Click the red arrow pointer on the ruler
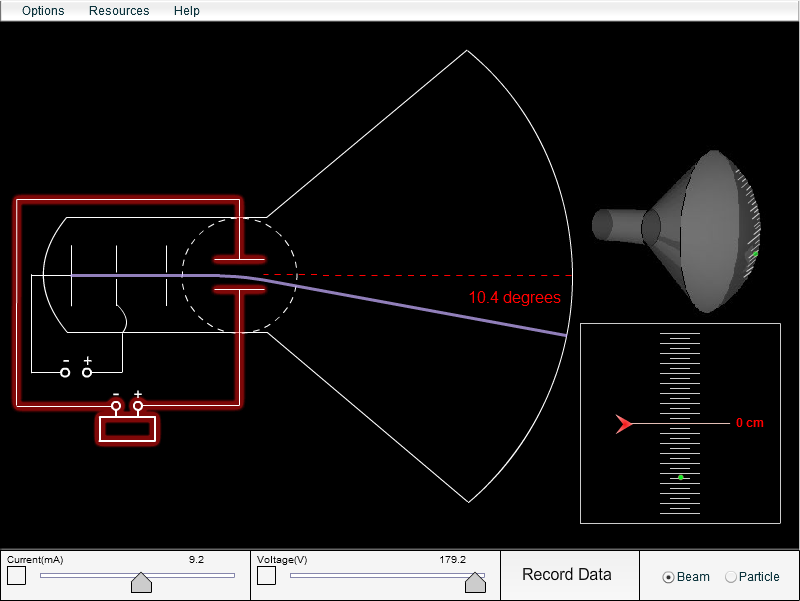The width and height of the screenshot is (800, 601). click(x=623, y=424)
